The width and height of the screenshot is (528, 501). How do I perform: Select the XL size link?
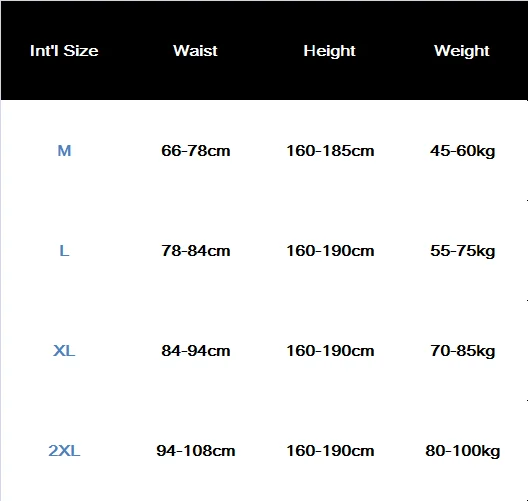pos(64,351)
